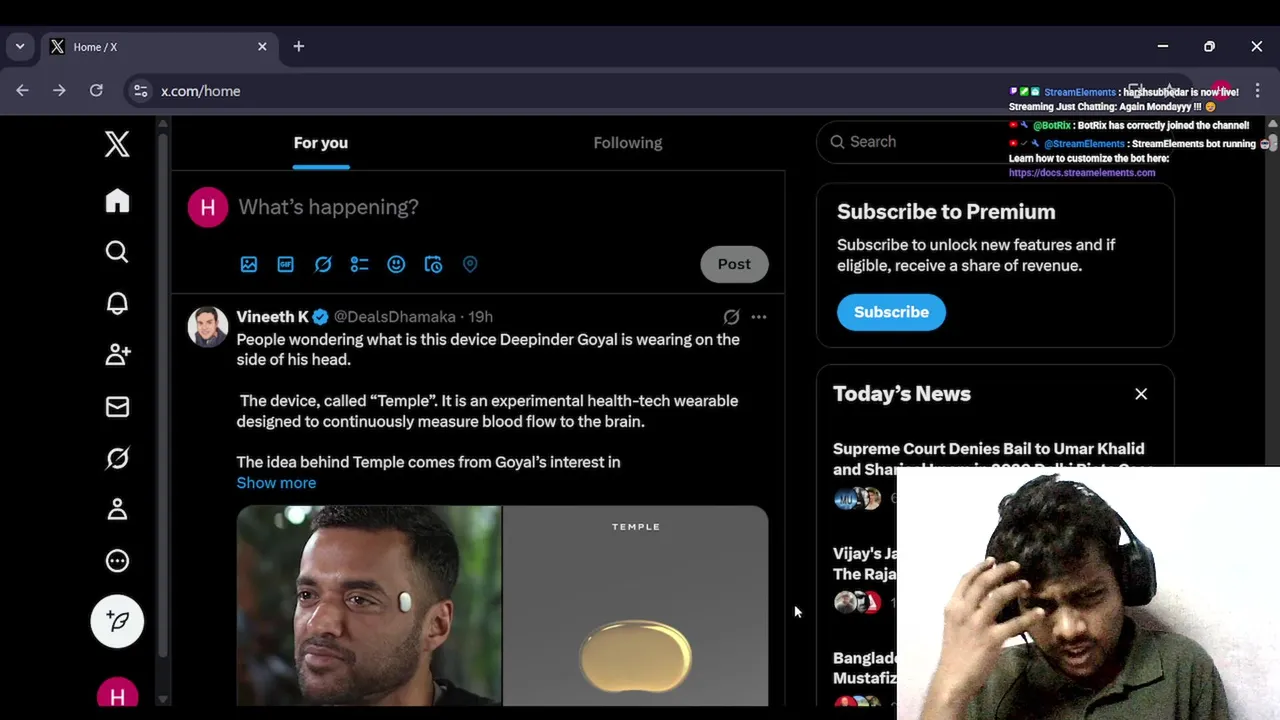
Task: Open emoji picker in composer
Action: click(x=396, y=264)
